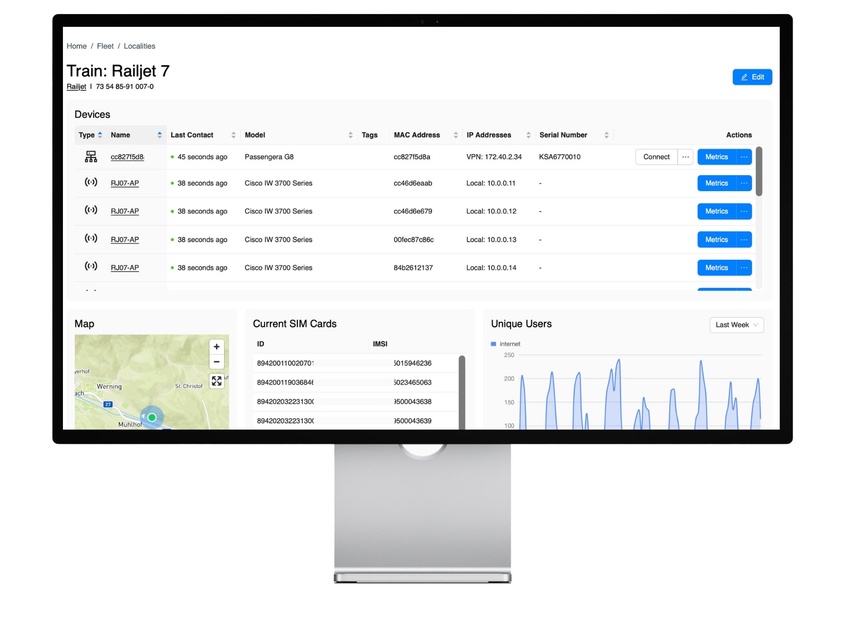Click the Devices table vertical scrollbar
Image resolution: width=845 pixels, height=634 pixels.
click(759, 171)
